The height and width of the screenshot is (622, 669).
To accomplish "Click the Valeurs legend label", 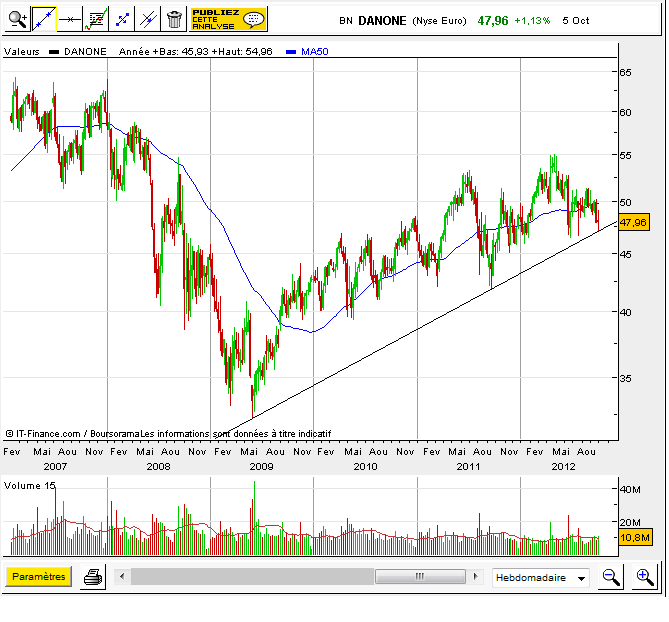I will pos(21,52).
